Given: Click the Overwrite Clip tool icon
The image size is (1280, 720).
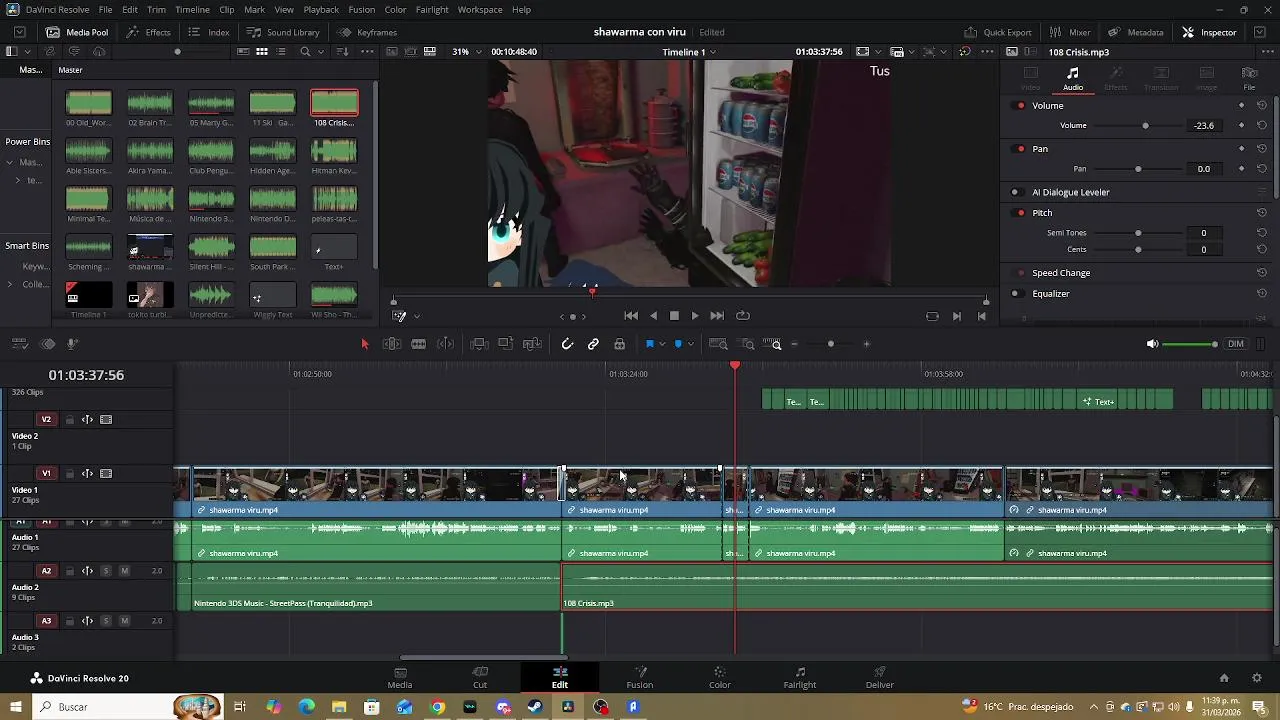Looking at the screenshot, I should (x=506, y=344).
